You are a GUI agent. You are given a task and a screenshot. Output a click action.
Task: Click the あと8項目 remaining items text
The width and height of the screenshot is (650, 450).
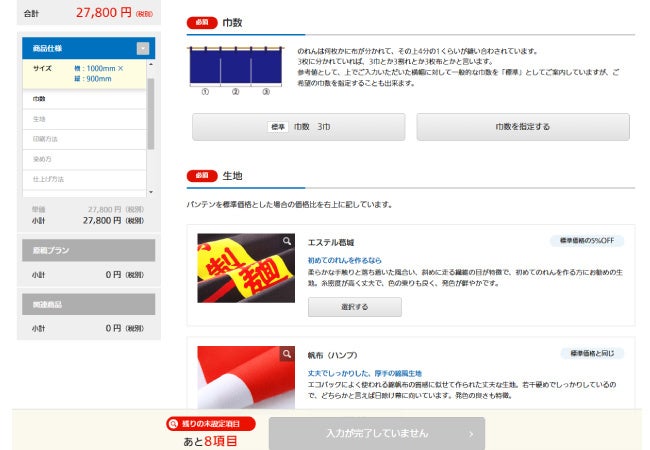coord(210,441)
